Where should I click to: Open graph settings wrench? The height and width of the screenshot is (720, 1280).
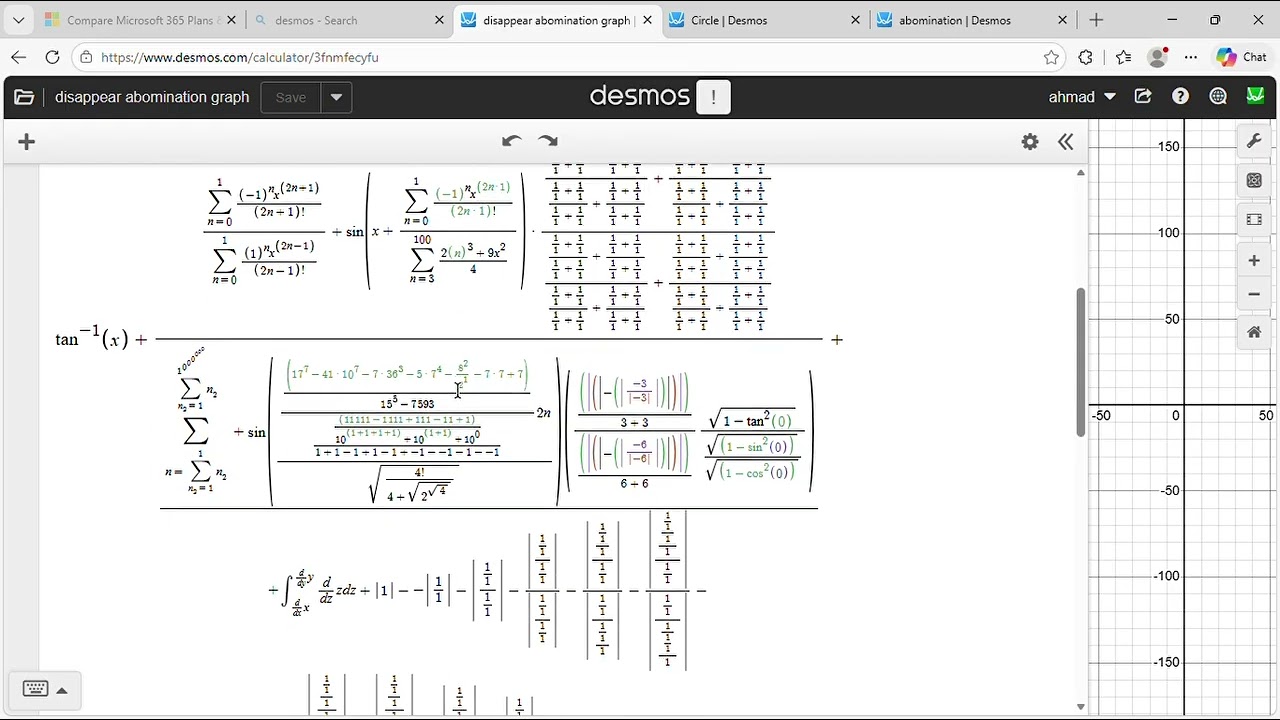1254,142
